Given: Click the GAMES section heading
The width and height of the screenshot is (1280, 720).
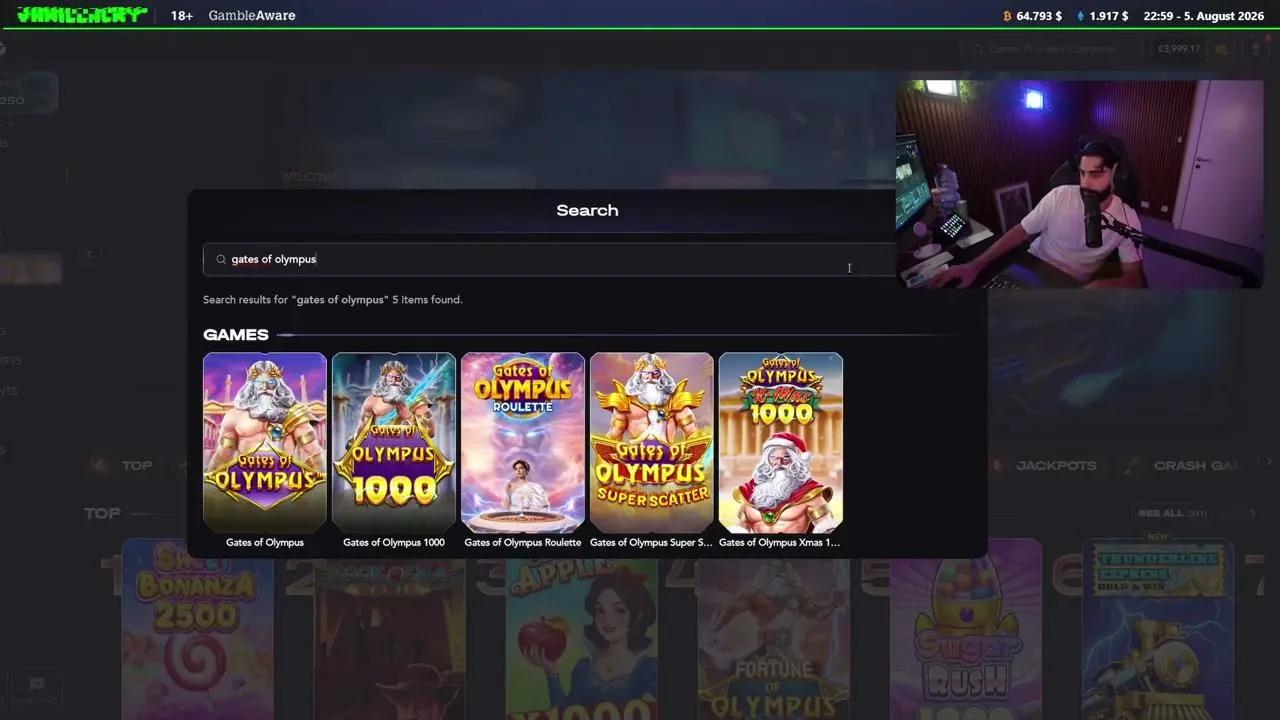Looking at the screenshot, I should (236, 335).
